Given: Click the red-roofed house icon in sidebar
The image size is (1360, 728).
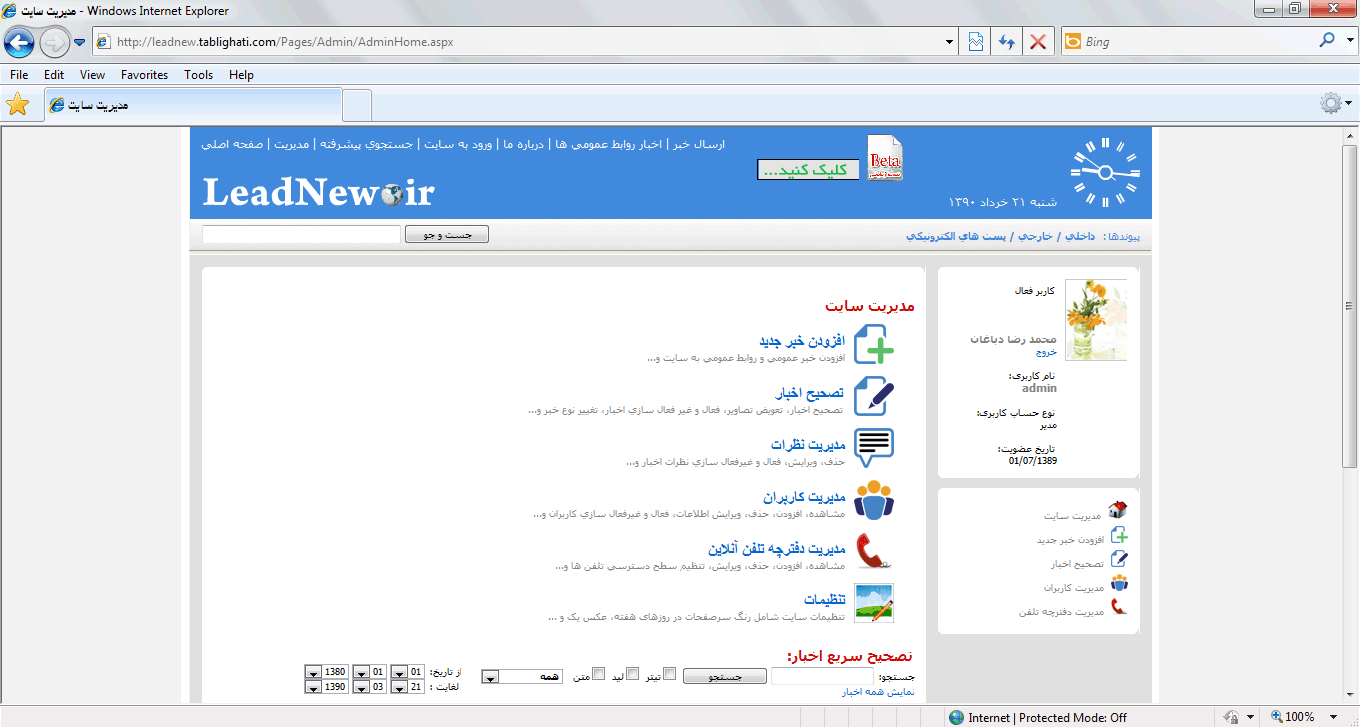Looking at the screenshot, I should click(x=1118, y=511).
